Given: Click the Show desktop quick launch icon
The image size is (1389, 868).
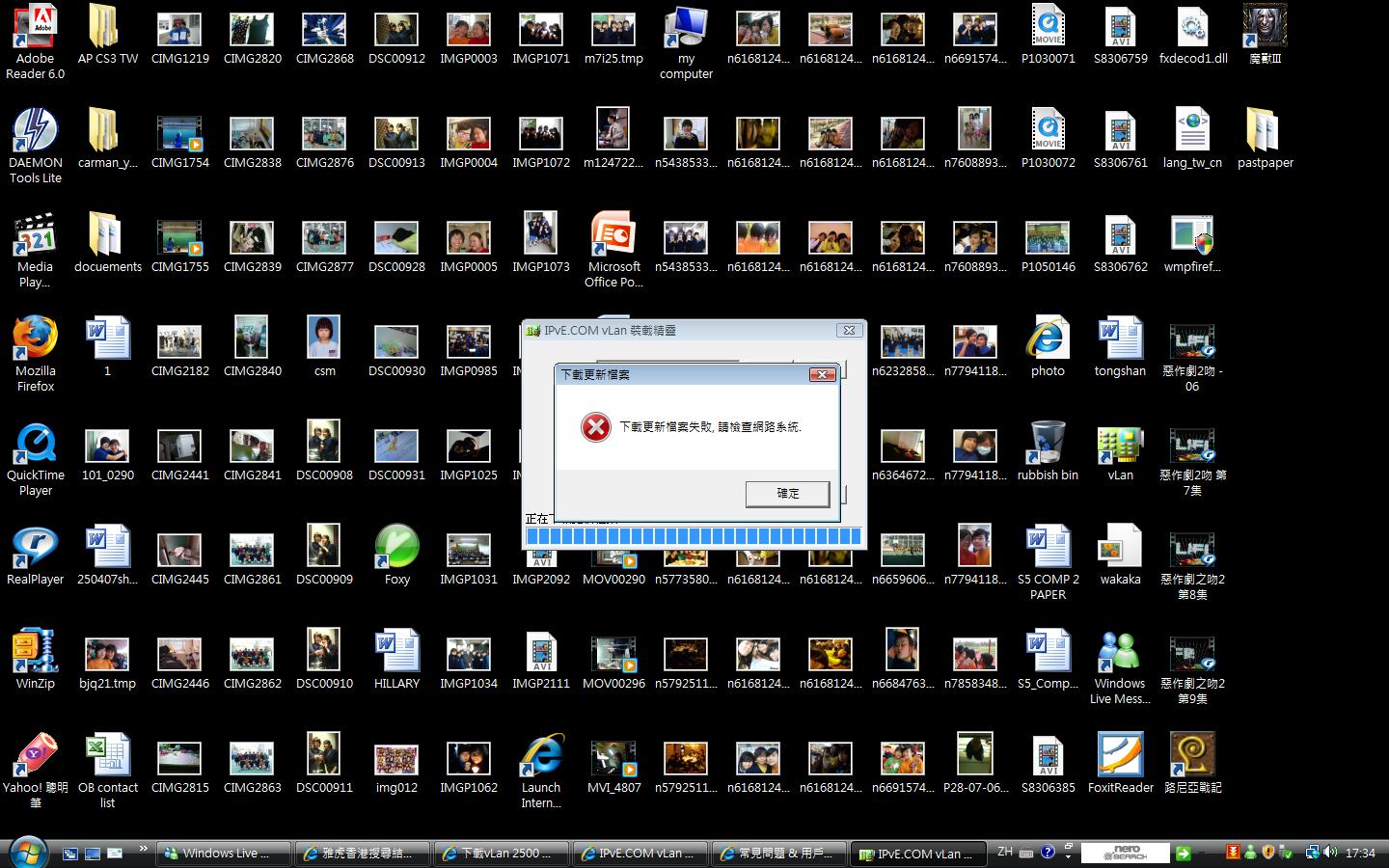Looking at the screenshot, I should tap(93, 854).
